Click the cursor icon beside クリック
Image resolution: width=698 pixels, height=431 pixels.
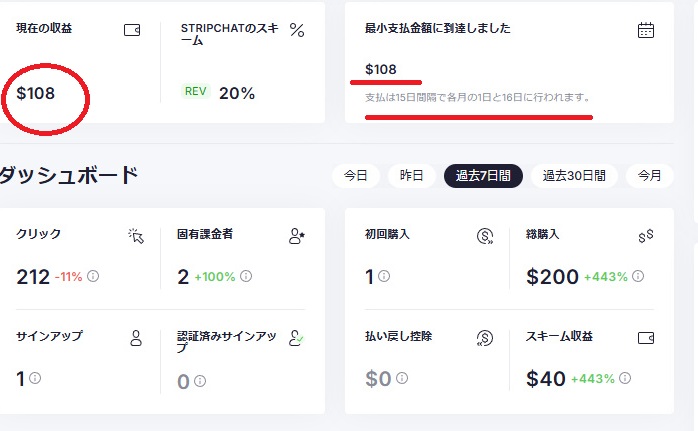pyautogui.click(x=136, y=236)
